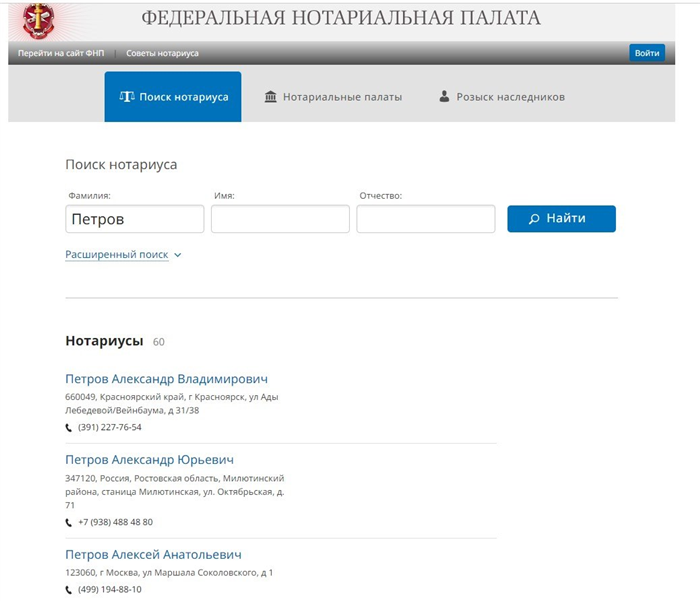
Task: Open Советы нотариуса link
Action: (x=162, y=53)
